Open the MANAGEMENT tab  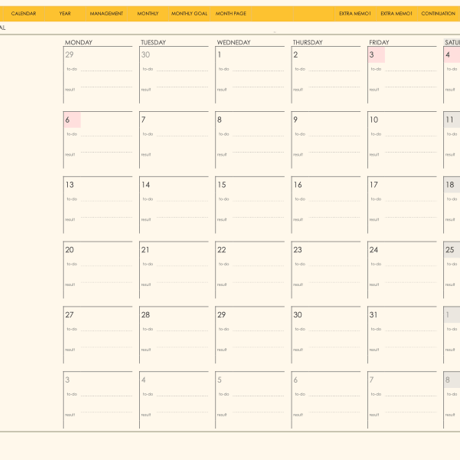tap(106, 14)
